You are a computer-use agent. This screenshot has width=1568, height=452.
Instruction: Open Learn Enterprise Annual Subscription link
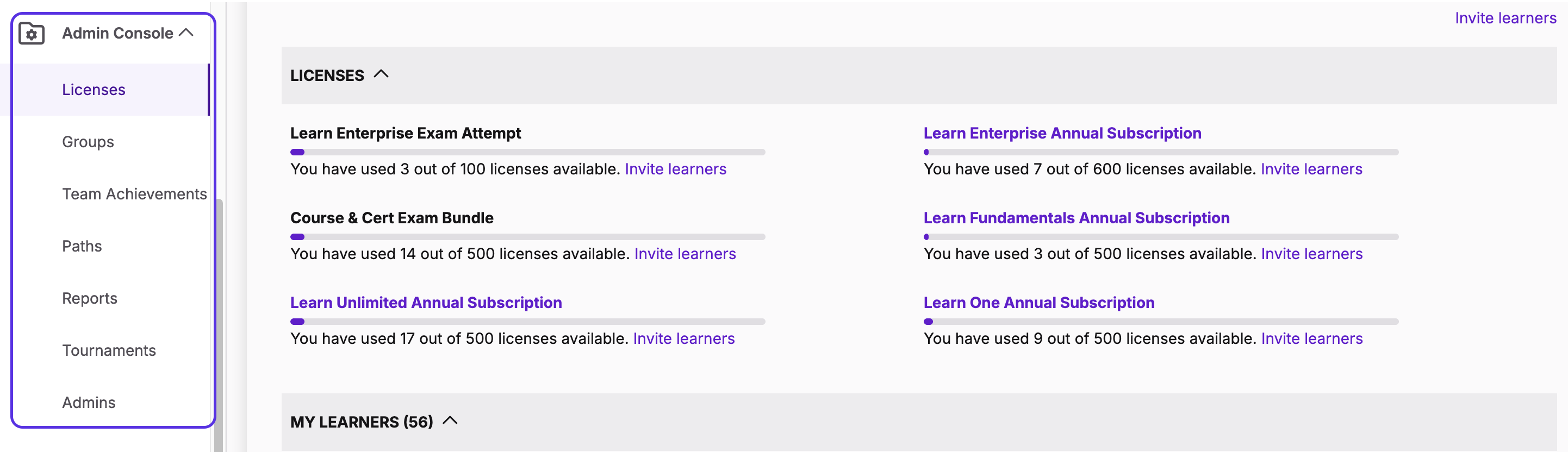tap(1062, 133)
